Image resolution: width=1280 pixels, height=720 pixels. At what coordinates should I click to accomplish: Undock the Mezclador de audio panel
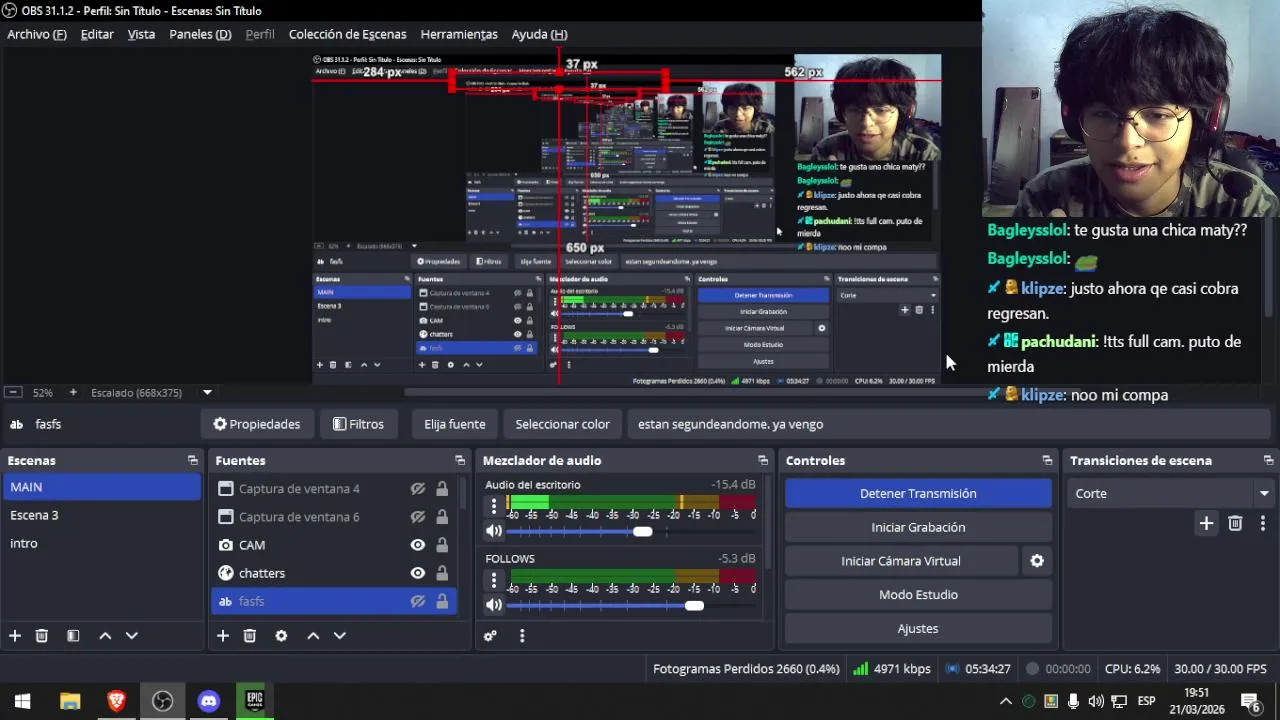[x=763, y=460]
